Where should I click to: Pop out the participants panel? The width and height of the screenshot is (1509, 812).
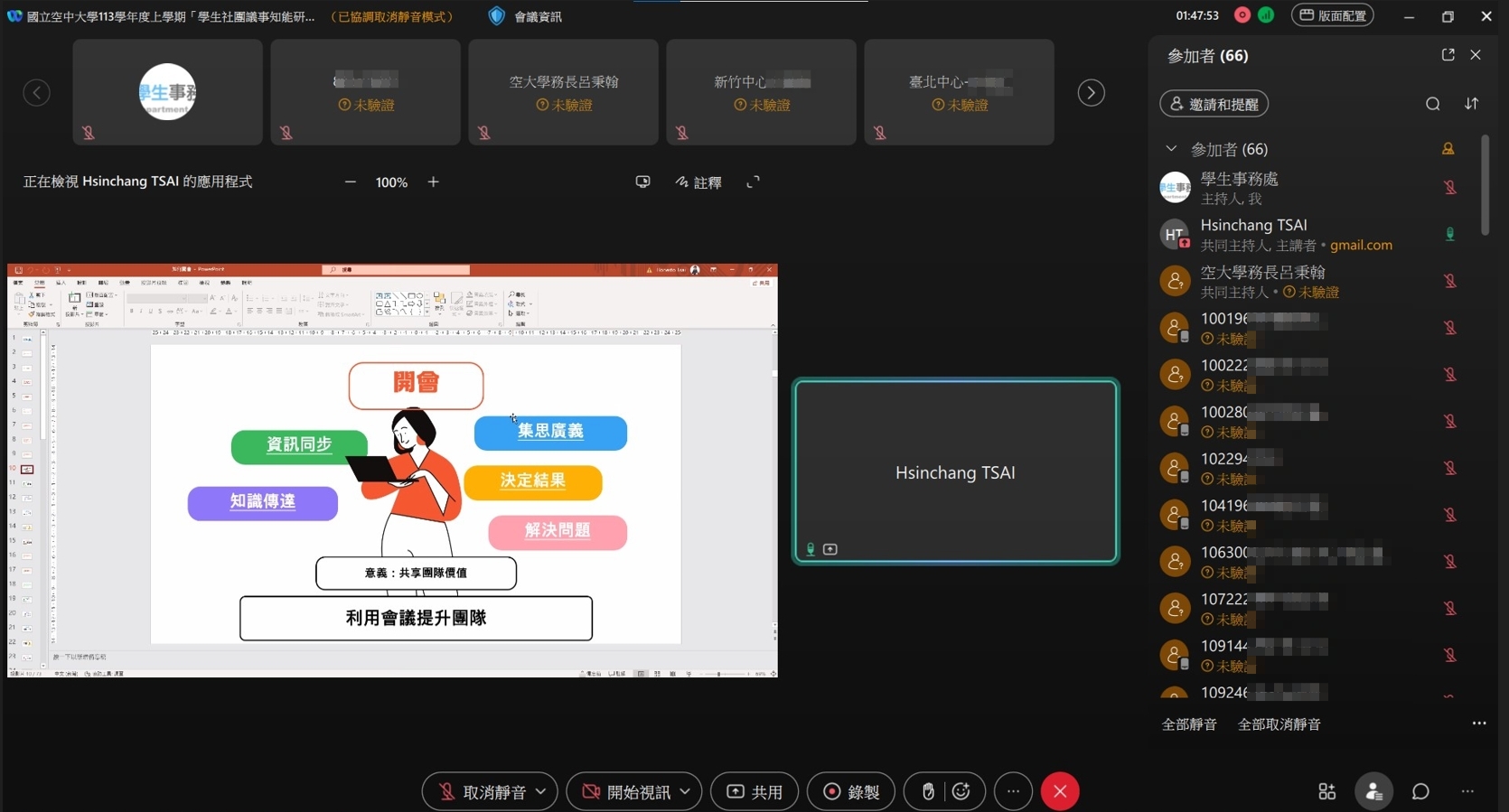click(1448, 55)
